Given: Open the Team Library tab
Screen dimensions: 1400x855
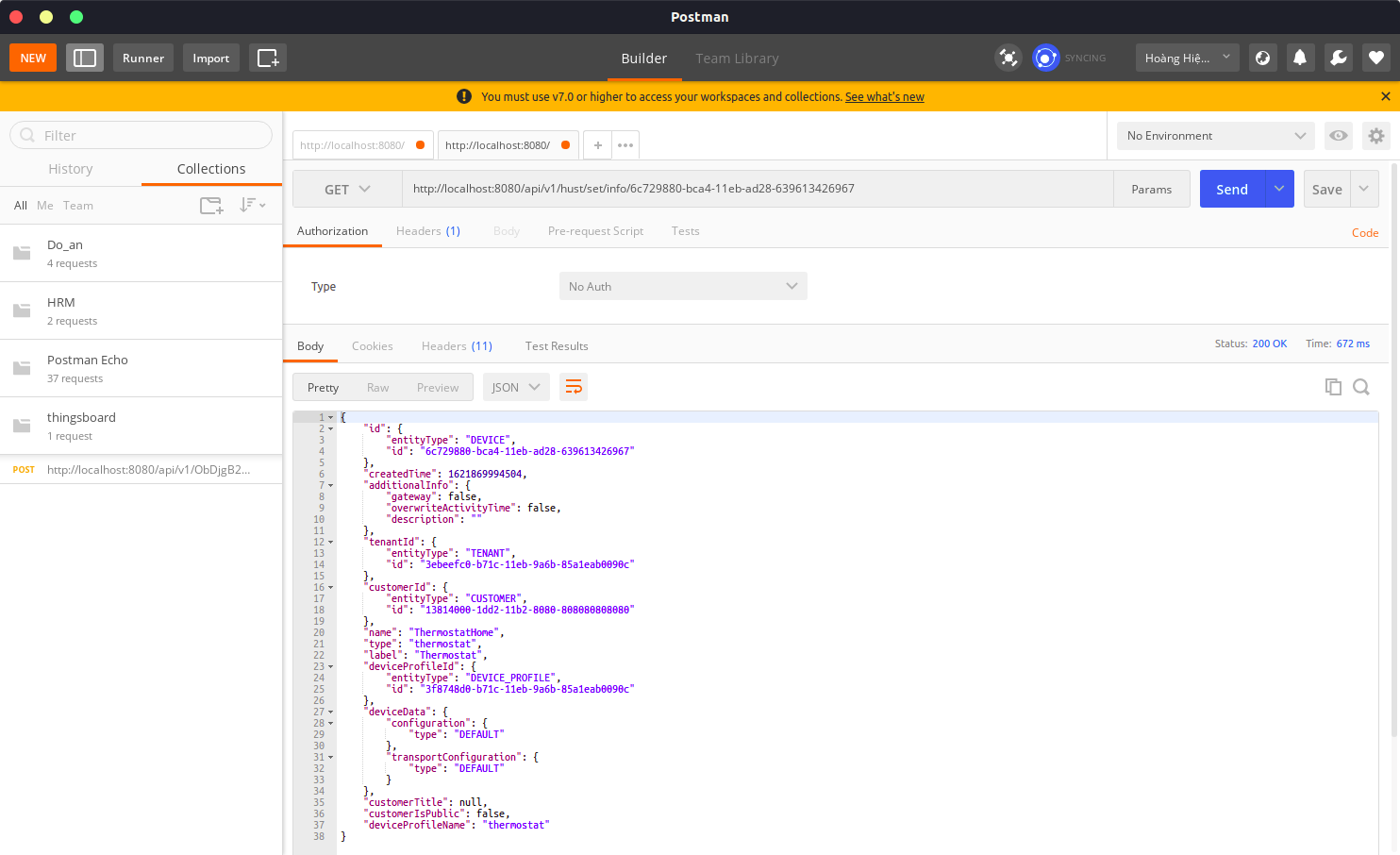Looking at the screenshot, I should (737, 59).
